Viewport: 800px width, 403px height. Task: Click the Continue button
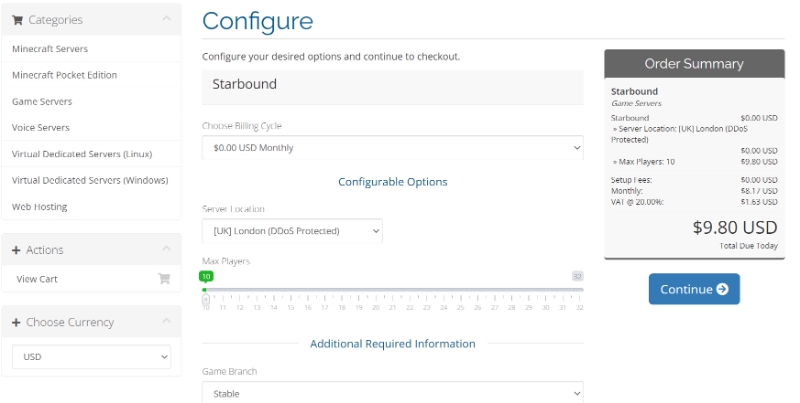click(x=694, y=289)
